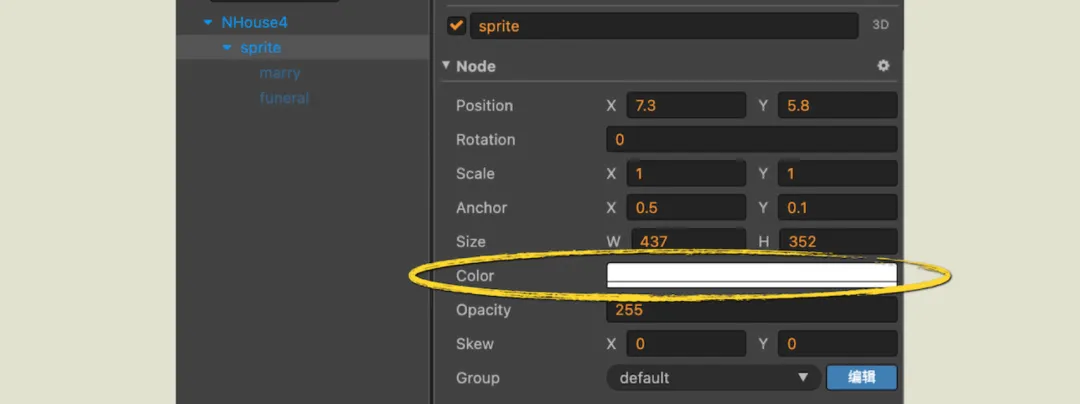Click the 编辑 button beside Group
Screen dimensions: 1080x404
pyautogui.click(x=861, y=378)
